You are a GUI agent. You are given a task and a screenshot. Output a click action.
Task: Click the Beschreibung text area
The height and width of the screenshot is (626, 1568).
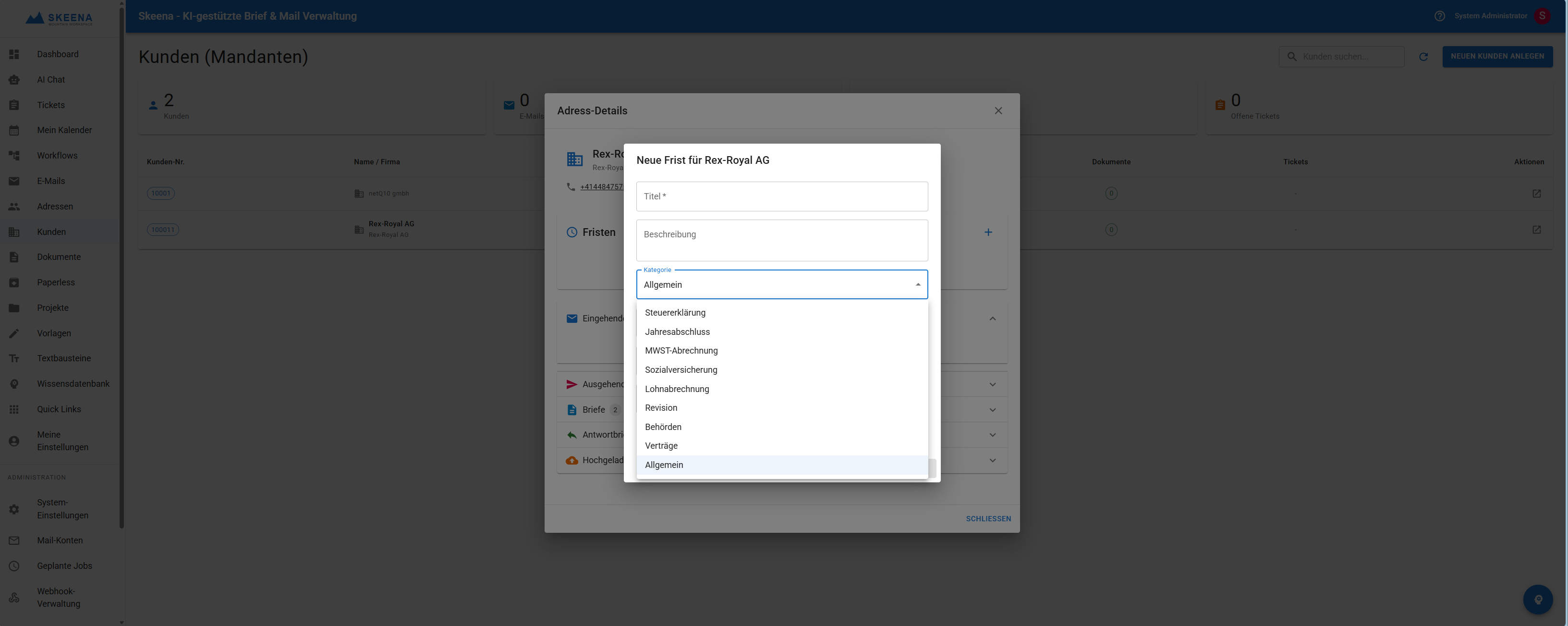point(781,240)
